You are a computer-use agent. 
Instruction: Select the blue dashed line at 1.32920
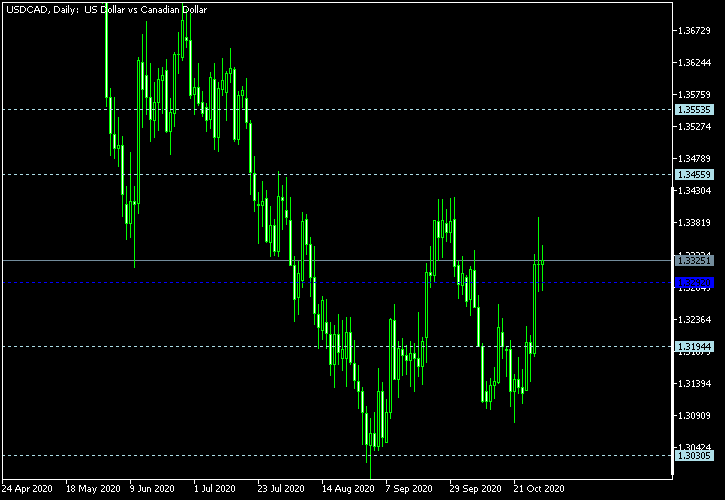[338, 282]
